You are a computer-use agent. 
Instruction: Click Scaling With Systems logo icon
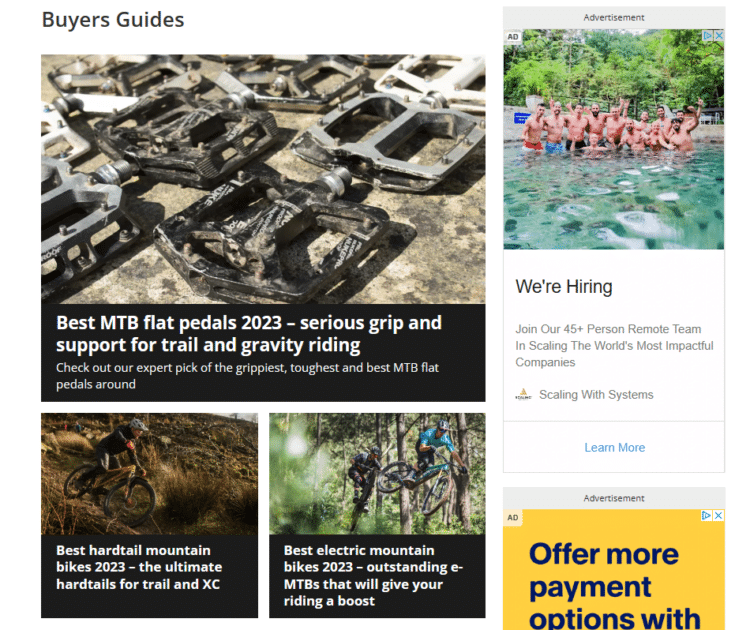523,395
